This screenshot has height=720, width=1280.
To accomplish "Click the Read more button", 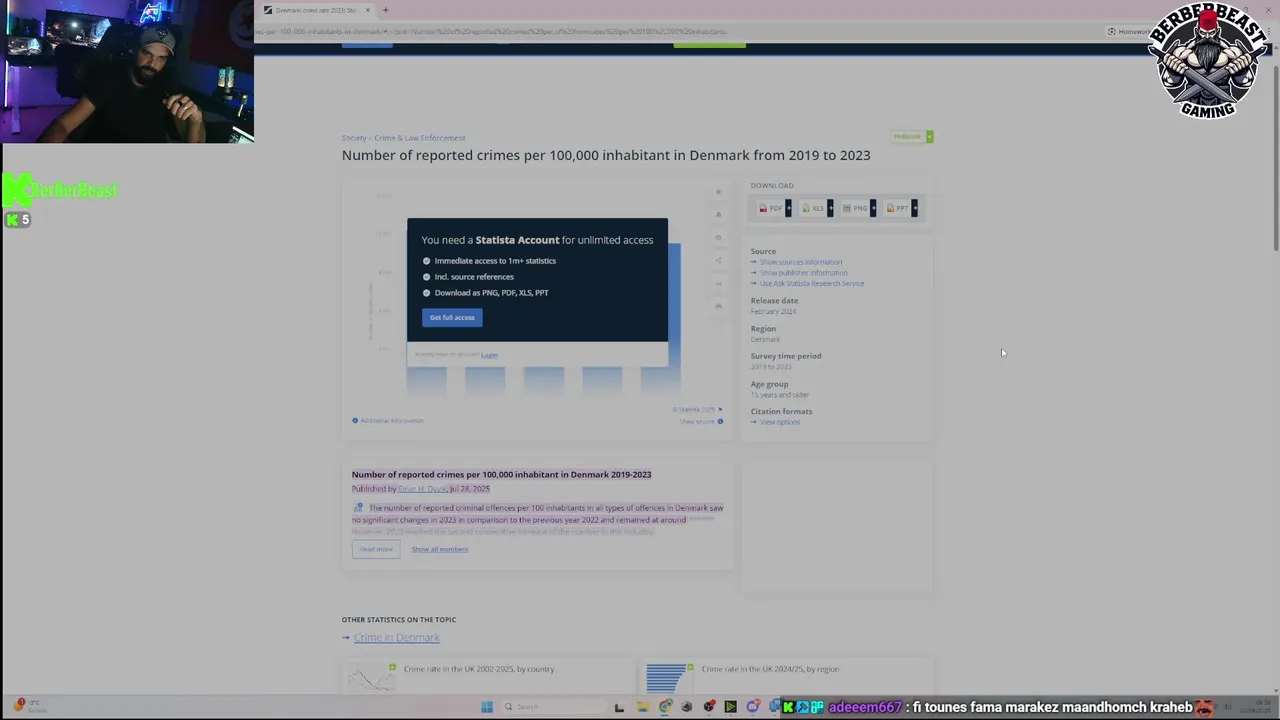I will [376, 549].
